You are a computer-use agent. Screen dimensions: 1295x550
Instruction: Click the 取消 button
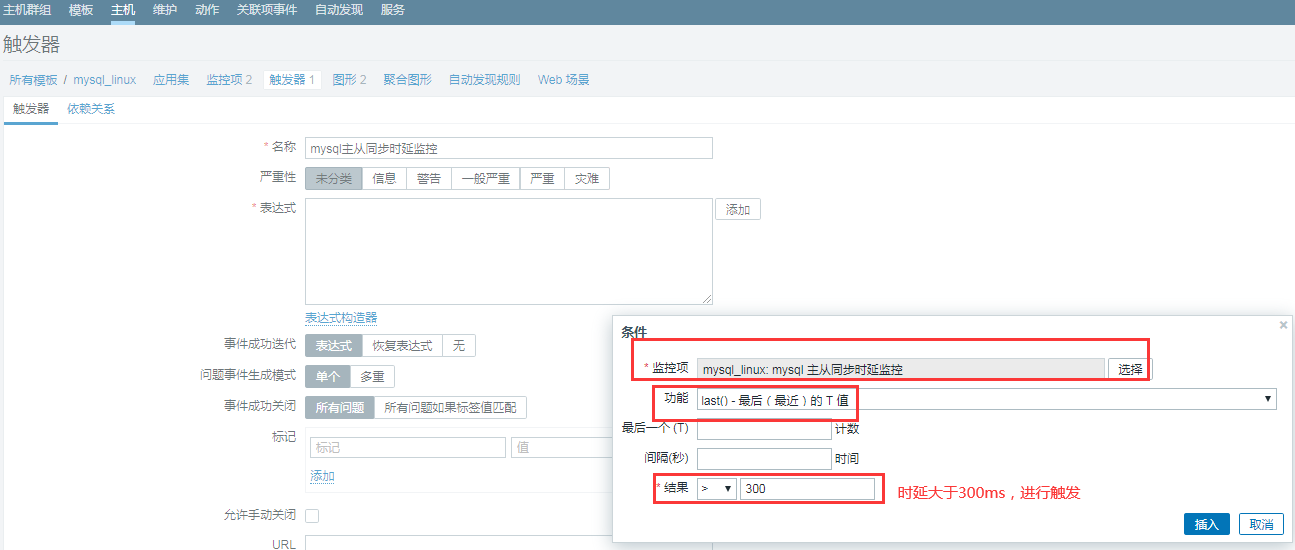[x=1261, y=524]
